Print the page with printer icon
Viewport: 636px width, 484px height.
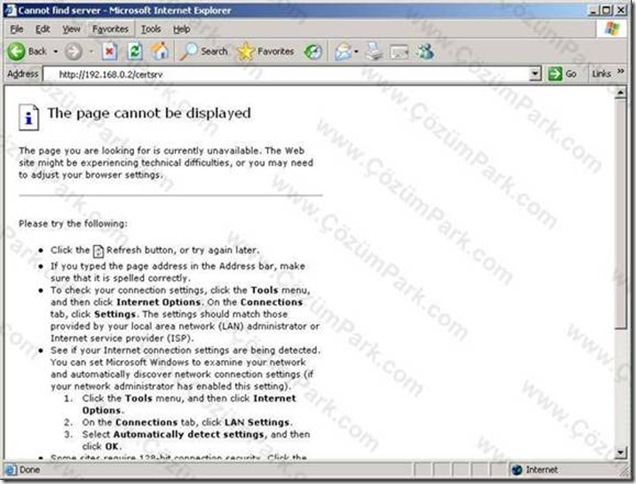(374, 52)
